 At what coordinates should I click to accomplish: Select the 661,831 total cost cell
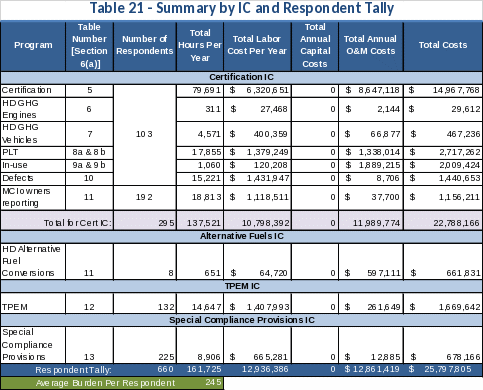443,261
